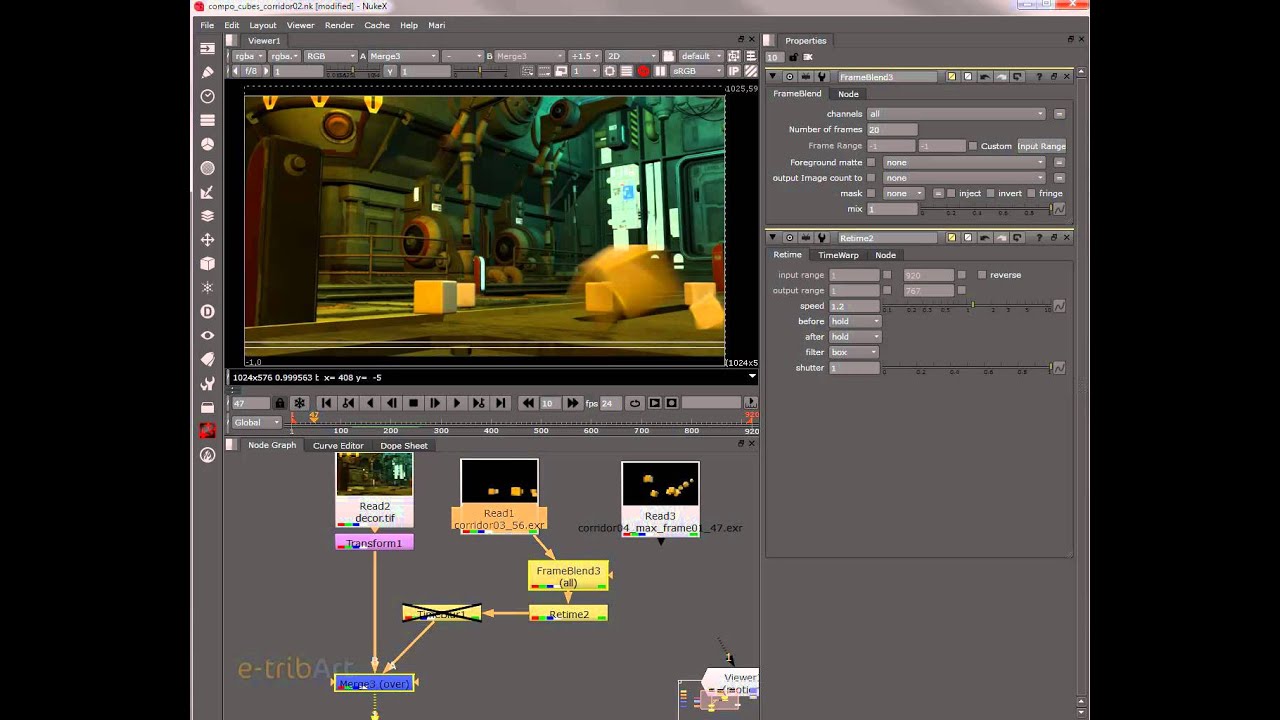Viewport: 1280px width, 720px height.
Task: Click the IP input process button
Action: pos(734,72)
